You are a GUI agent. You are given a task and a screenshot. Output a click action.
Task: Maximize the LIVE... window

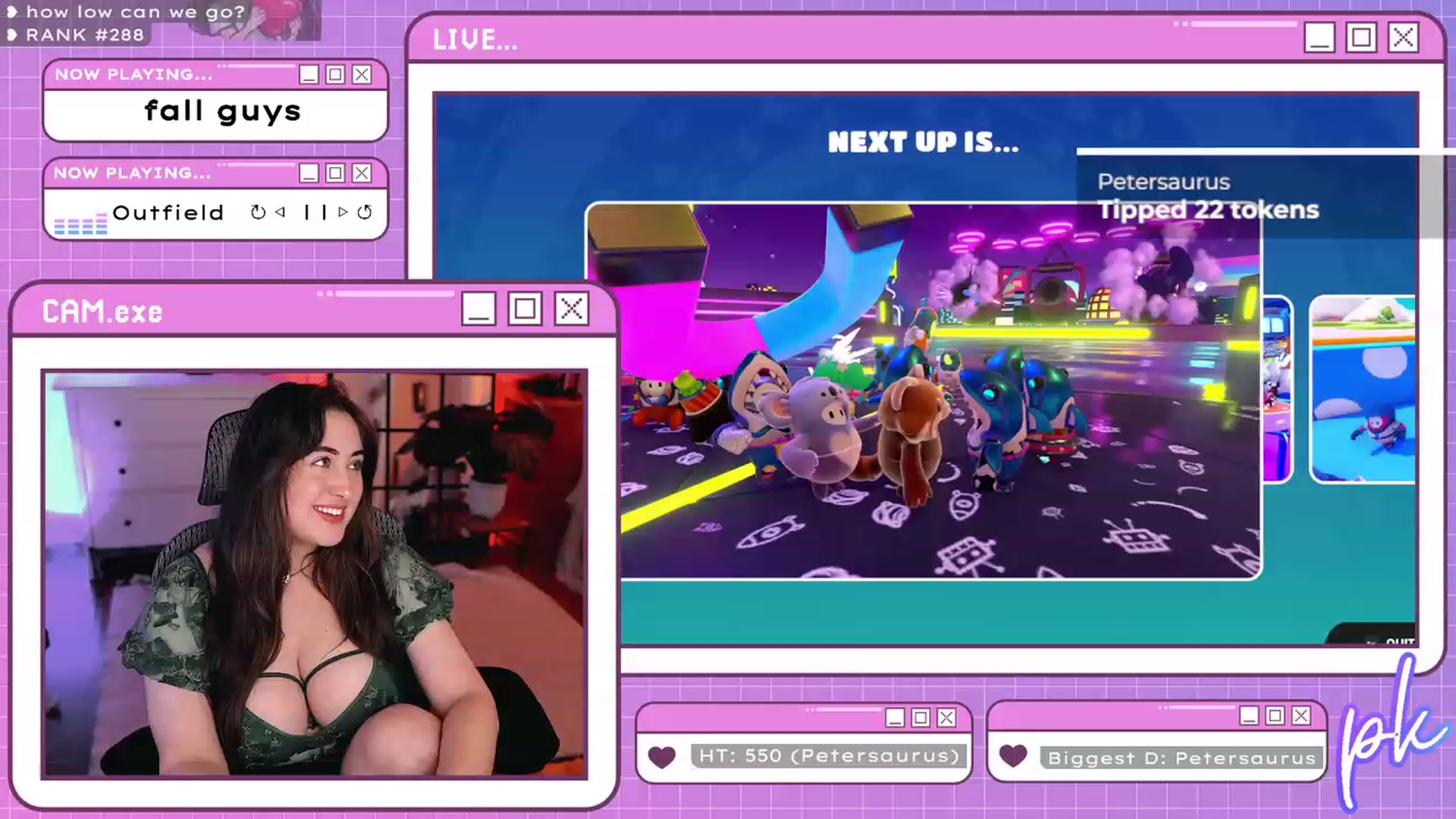click(1361, 37)
